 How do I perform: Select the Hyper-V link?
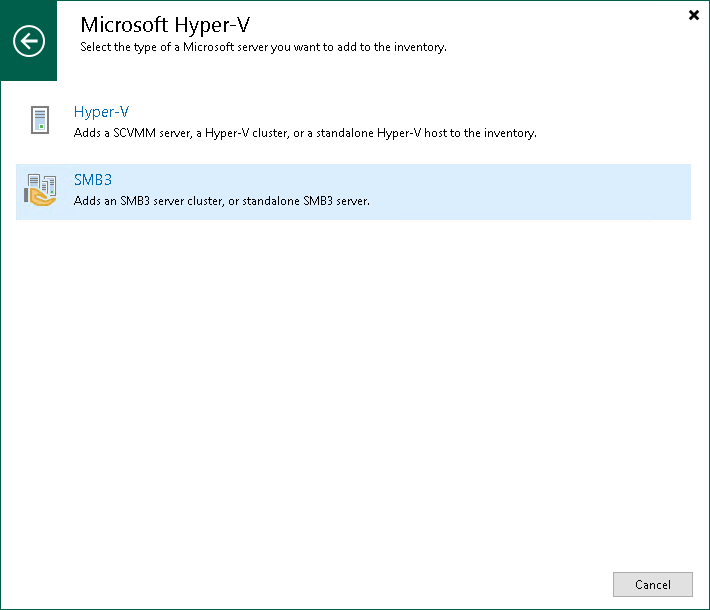(x=101, y=111)
